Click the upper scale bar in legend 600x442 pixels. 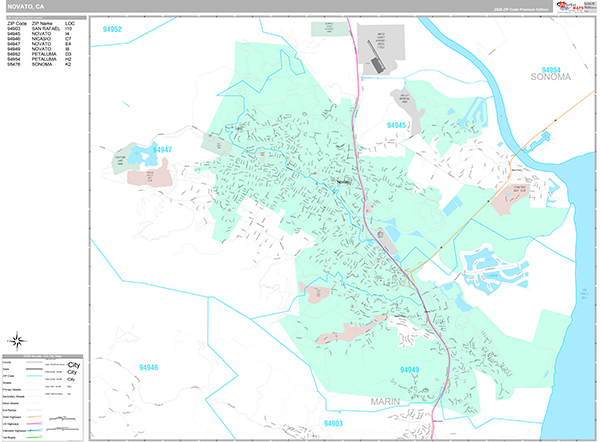coord(62,419)
